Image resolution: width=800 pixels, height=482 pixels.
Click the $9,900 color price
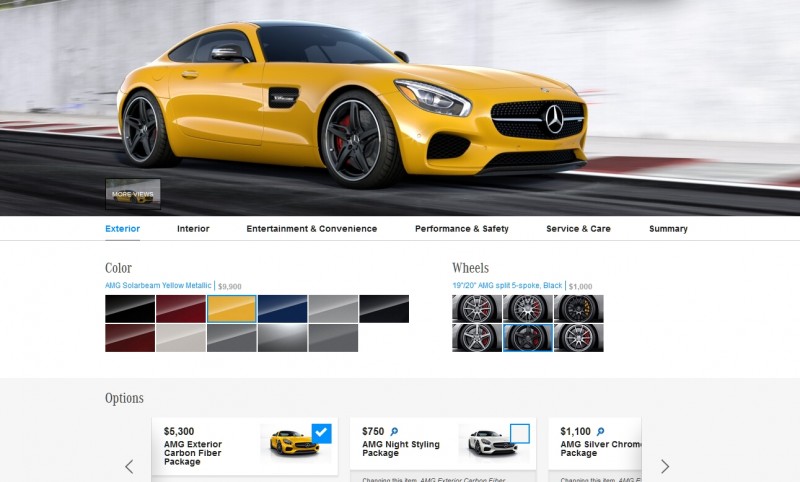(x=230, y=287)
